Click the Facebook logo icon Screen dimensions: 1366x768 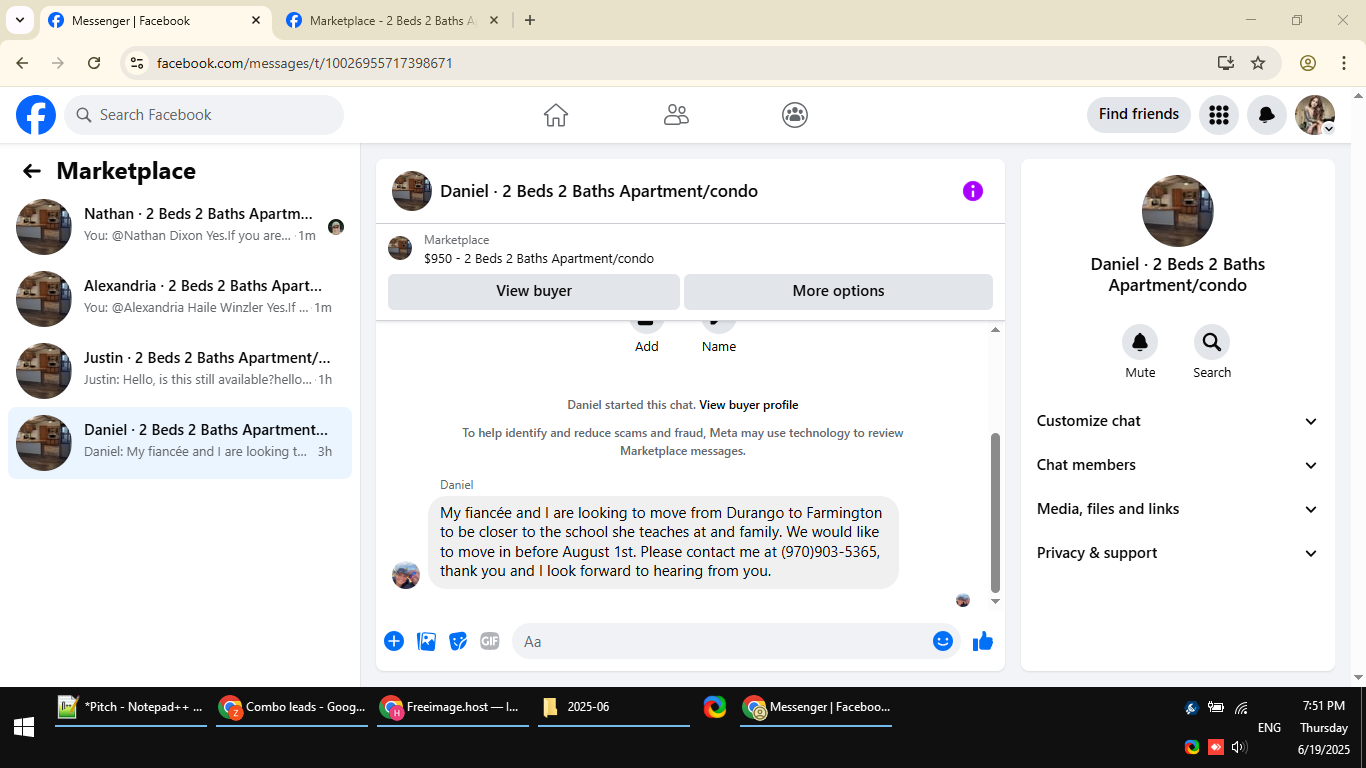(36, 115)
